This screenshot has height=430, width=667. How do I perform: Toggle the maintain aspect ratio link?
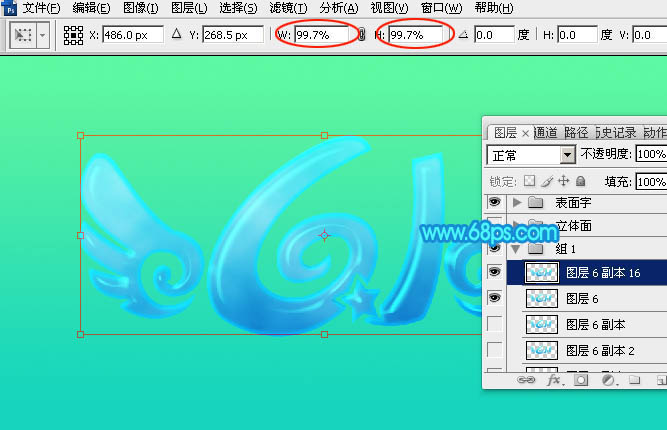(362, 35)
